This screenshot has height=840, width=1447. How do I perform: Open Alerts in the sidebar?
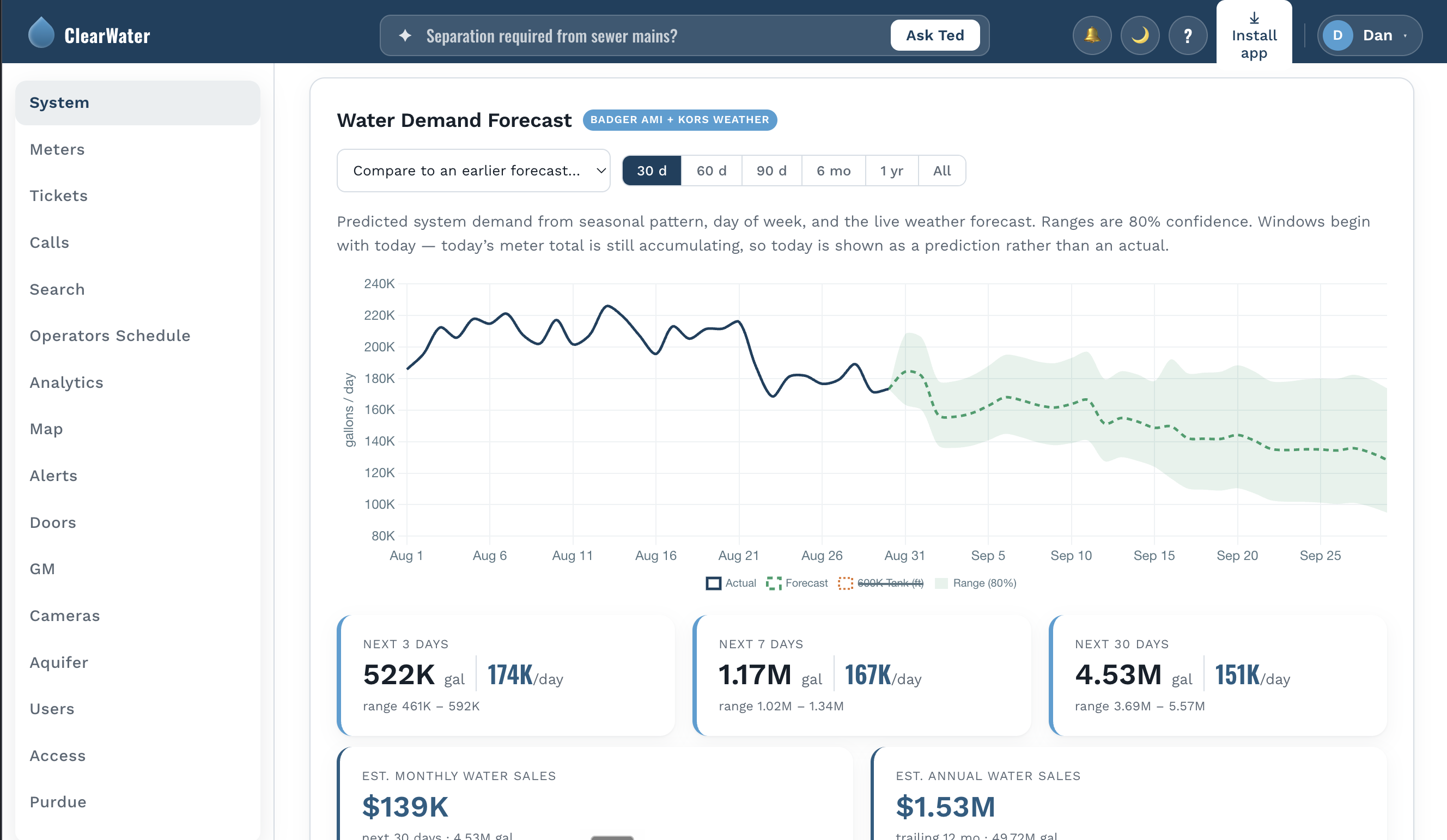138,476
